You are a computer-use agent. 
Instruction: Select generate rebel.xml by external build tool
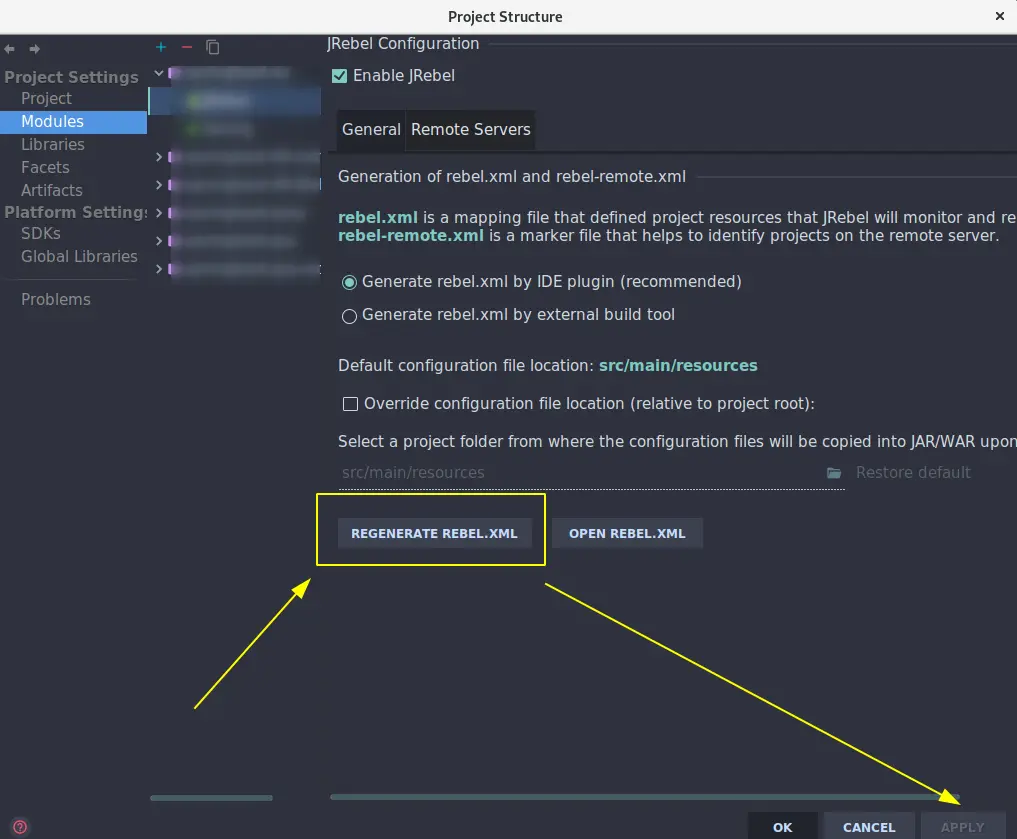pos(350,316)
